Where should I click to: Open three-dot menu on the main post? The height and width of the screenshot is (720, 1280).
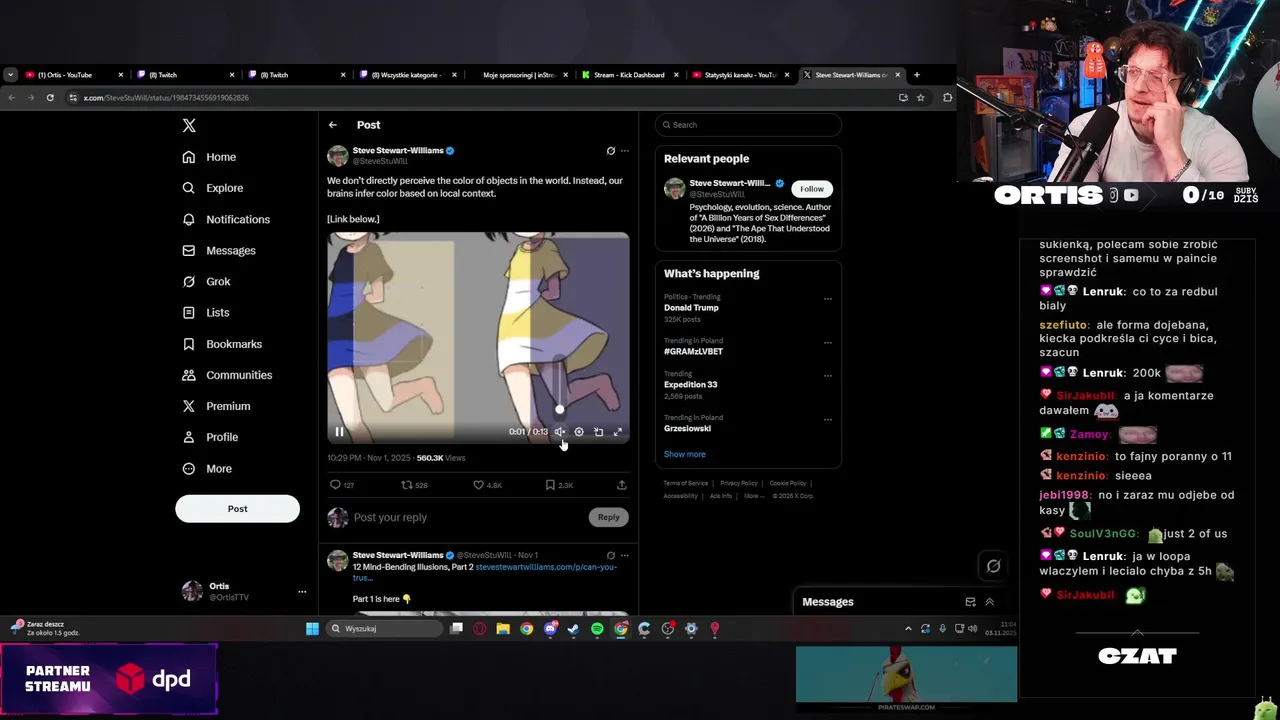(625, 151)
